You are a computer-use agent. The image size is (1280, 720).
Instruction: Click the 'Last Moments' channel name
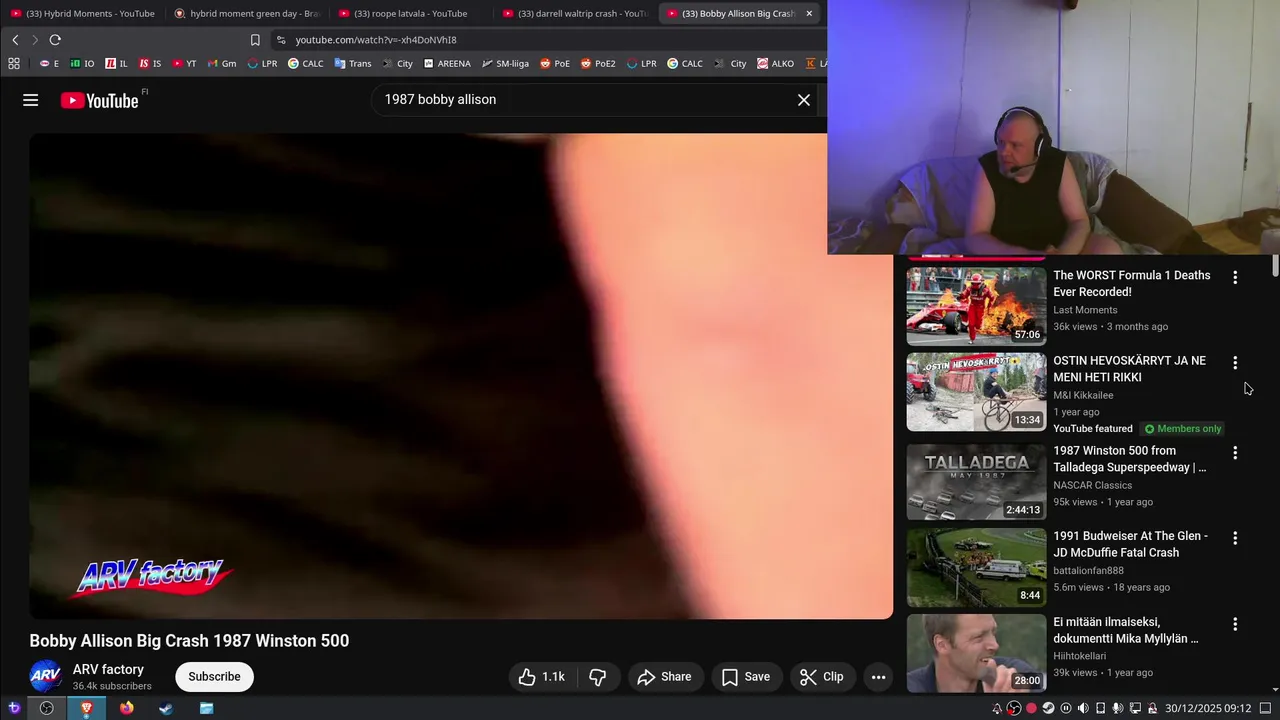coord(1085,310)
